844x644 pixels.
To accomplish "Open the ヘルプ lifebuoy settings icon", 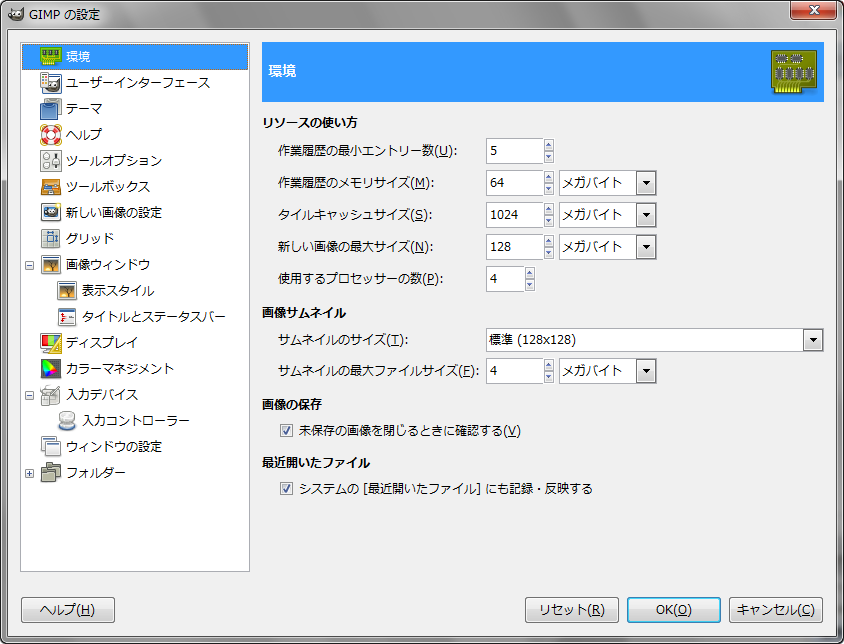I will point(52,135).
